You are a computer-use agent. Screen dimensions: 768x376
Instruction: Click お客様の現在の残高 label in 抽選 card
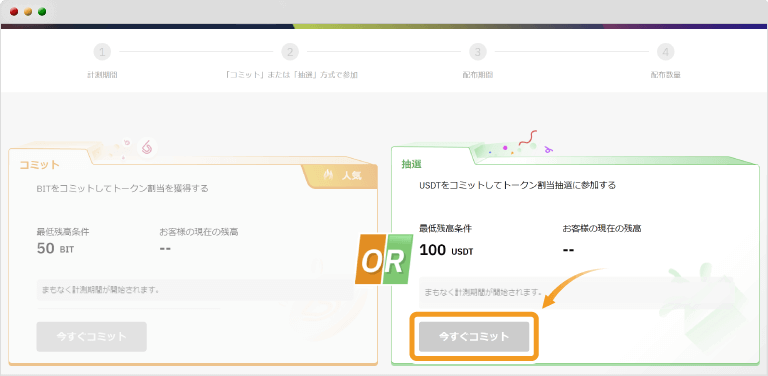point(602,229)
